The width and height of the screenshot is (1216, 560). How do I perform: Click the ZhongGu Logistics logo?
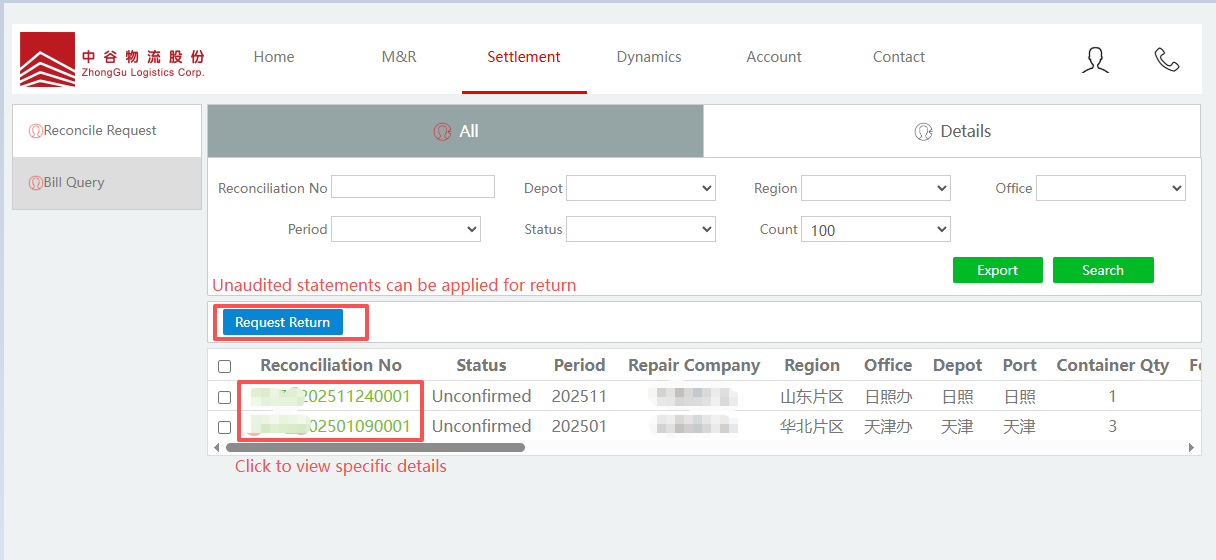(x=112, y=59)
